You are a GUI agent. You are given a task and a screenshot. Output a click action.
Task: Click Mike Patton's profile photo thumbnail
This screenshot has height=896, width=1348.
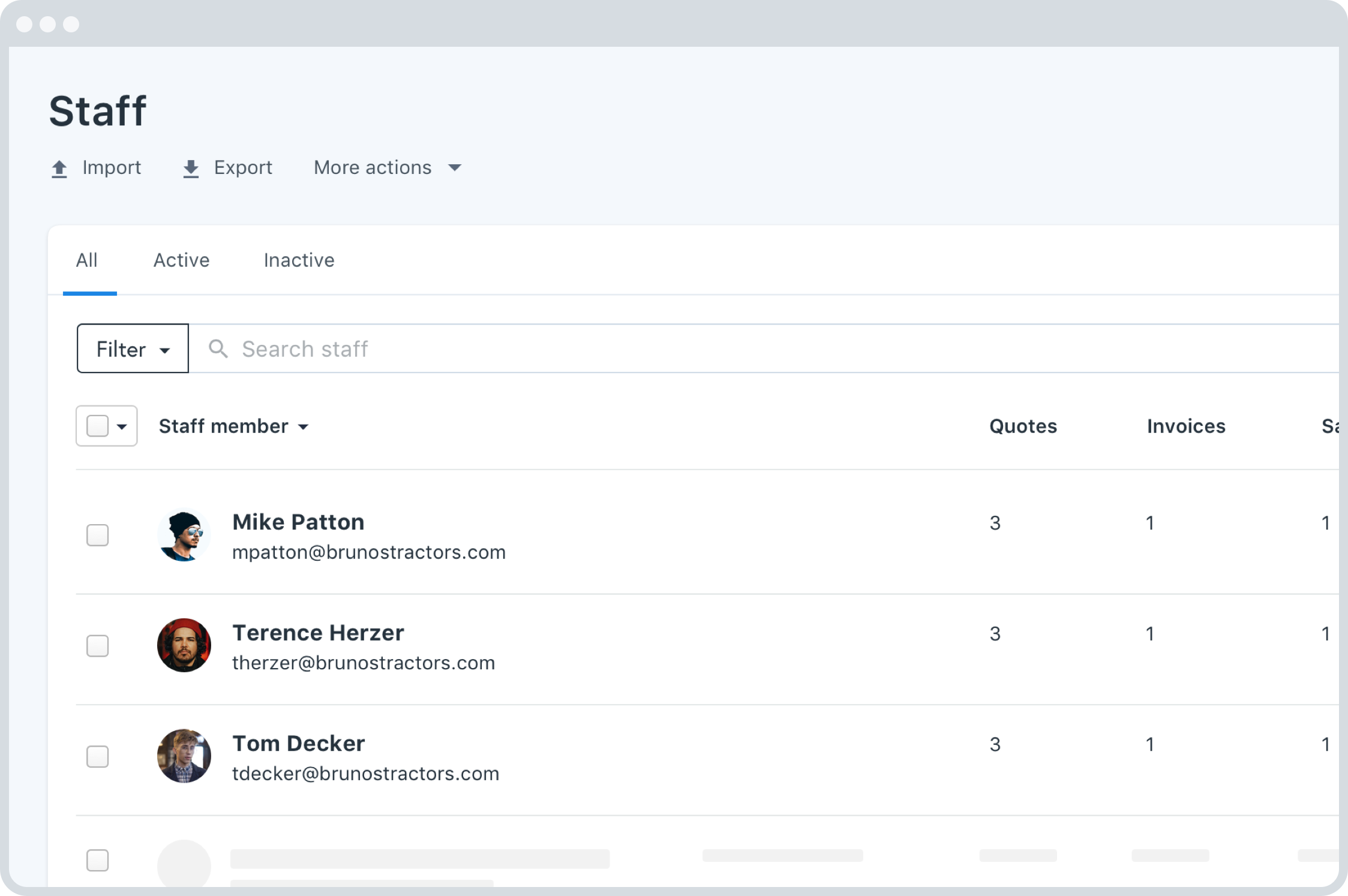click(x=184, y=535)
